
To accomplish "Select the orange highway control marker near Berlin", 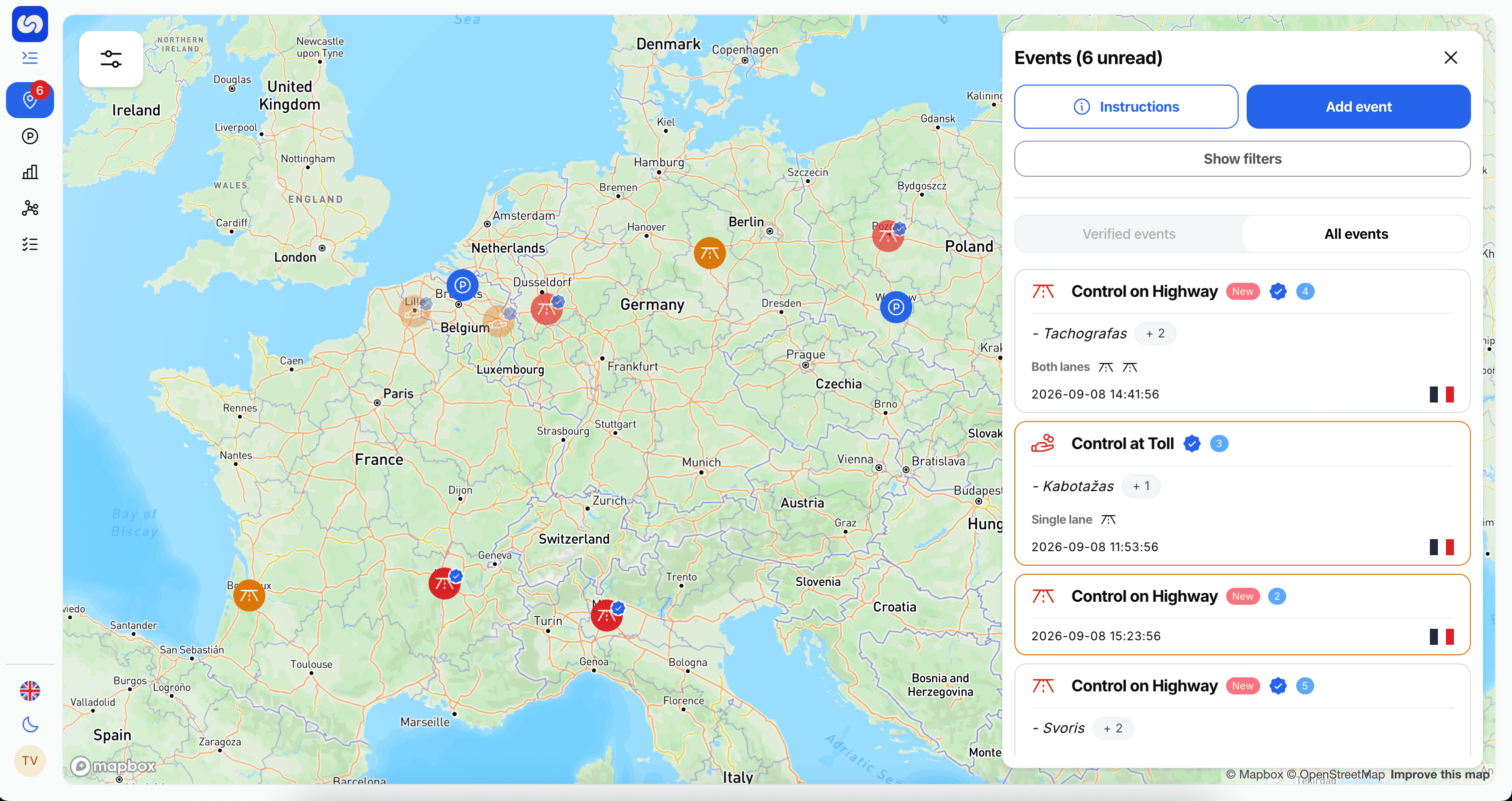I will (x=709, y=253).
